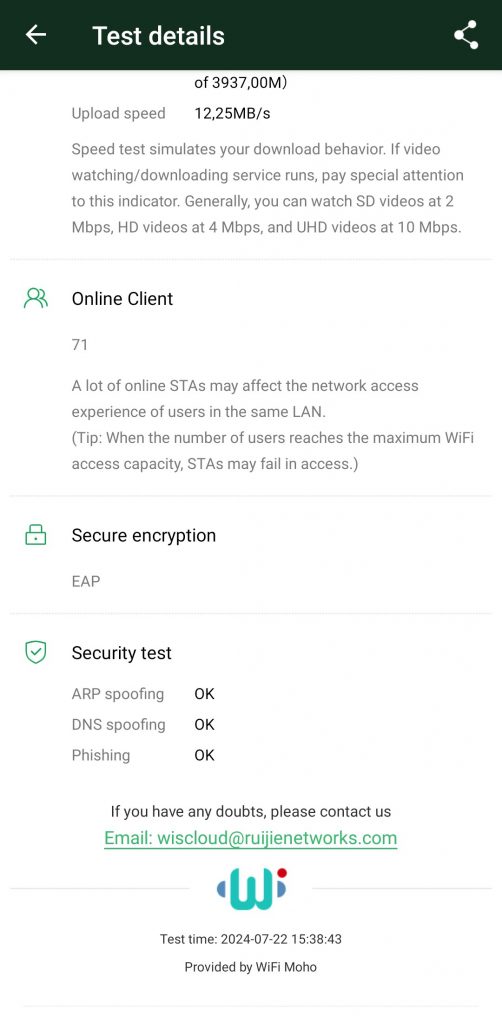Select the 12,25MB/s upload speed value
502x1024 pixels.
coord(232,114)
